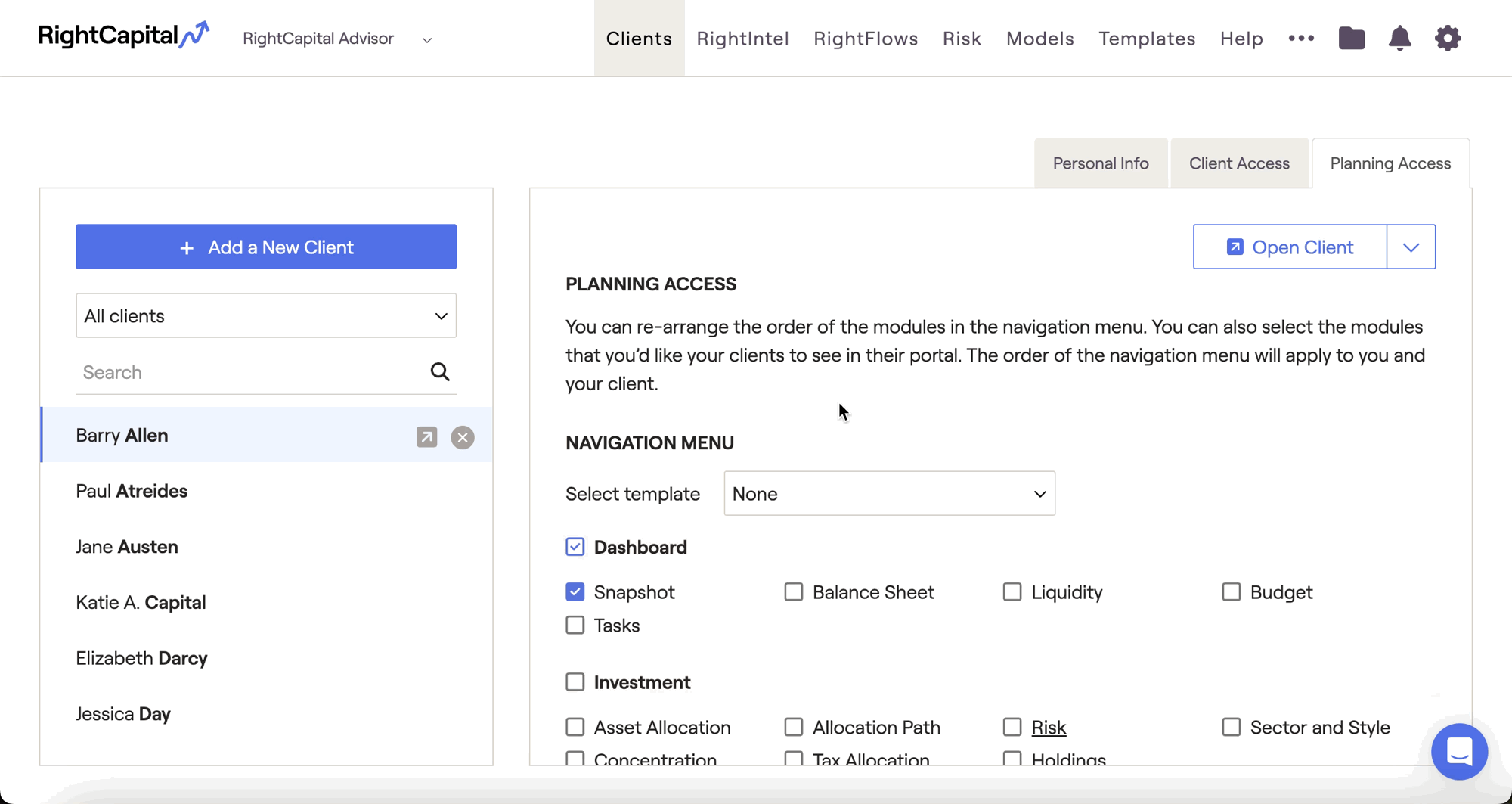Open the All clients filter dropdown
Screen dimensions: 1512x804
pyautogui.click(x=266, y=315)
